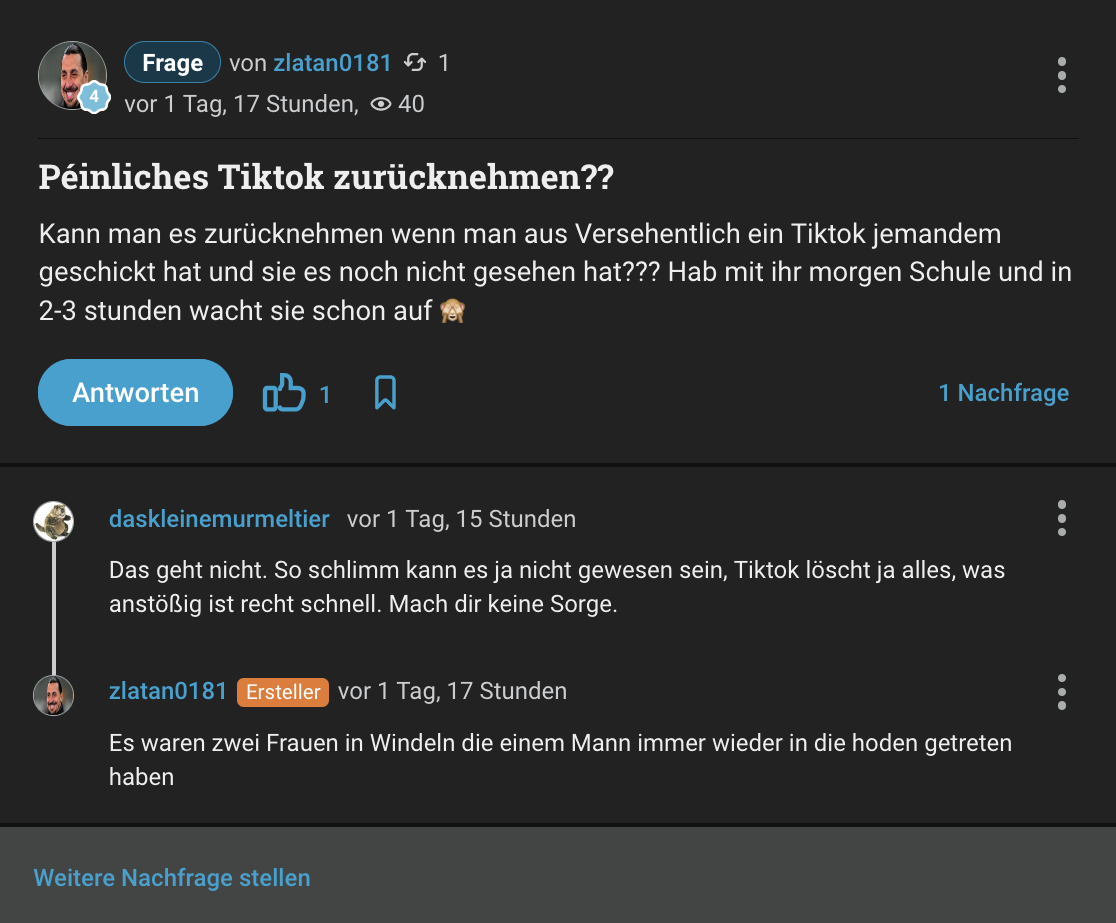The image size is (1116, 923).
Task: Open daskleinemurmeltier comment's three-dot menu
Action: tap(1061, 518)
